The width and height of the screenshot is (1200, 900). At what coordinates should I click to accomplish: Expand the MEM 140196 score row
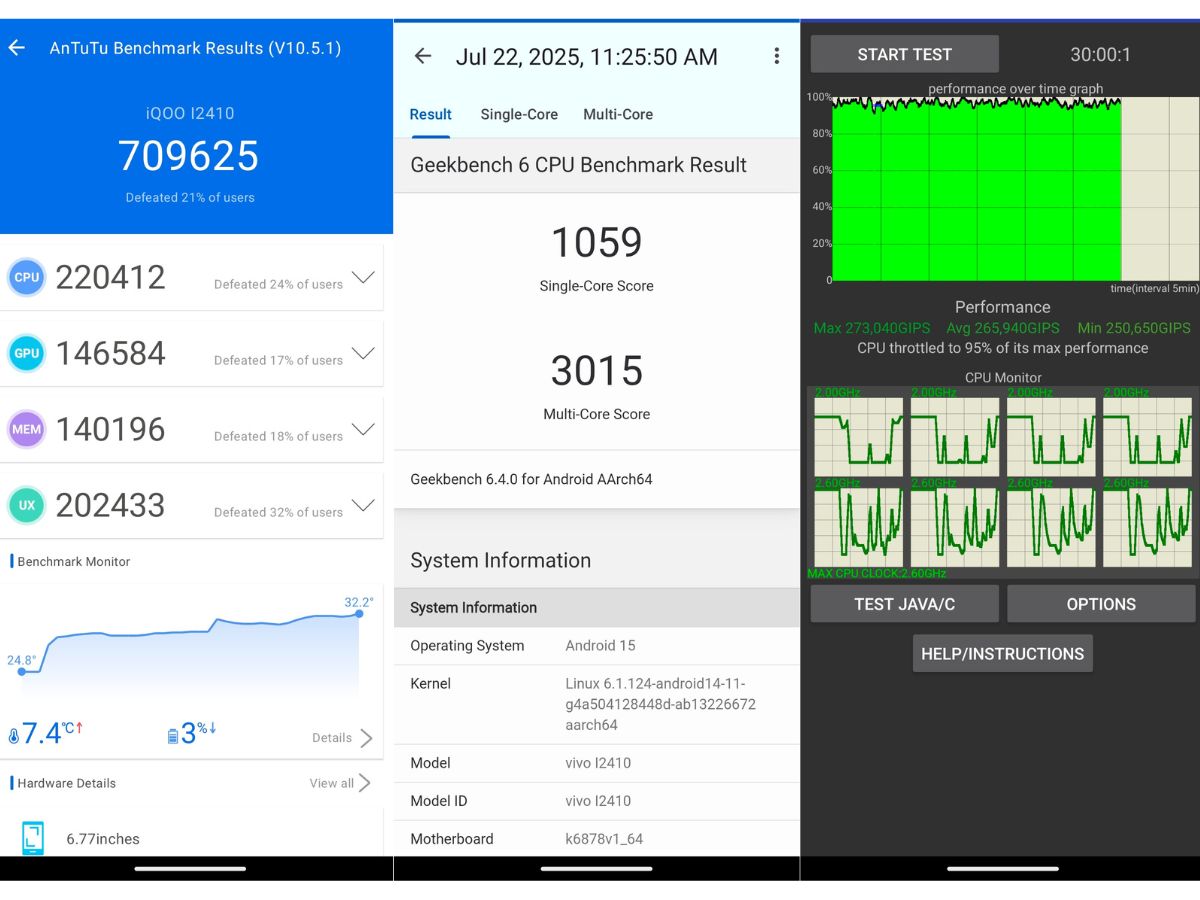pyautogui.click(x=363, y=430)
